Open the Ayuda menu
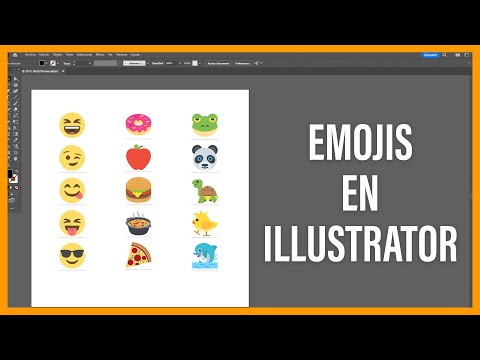This screenshot has height=360, width=480. tap(135, 55)
